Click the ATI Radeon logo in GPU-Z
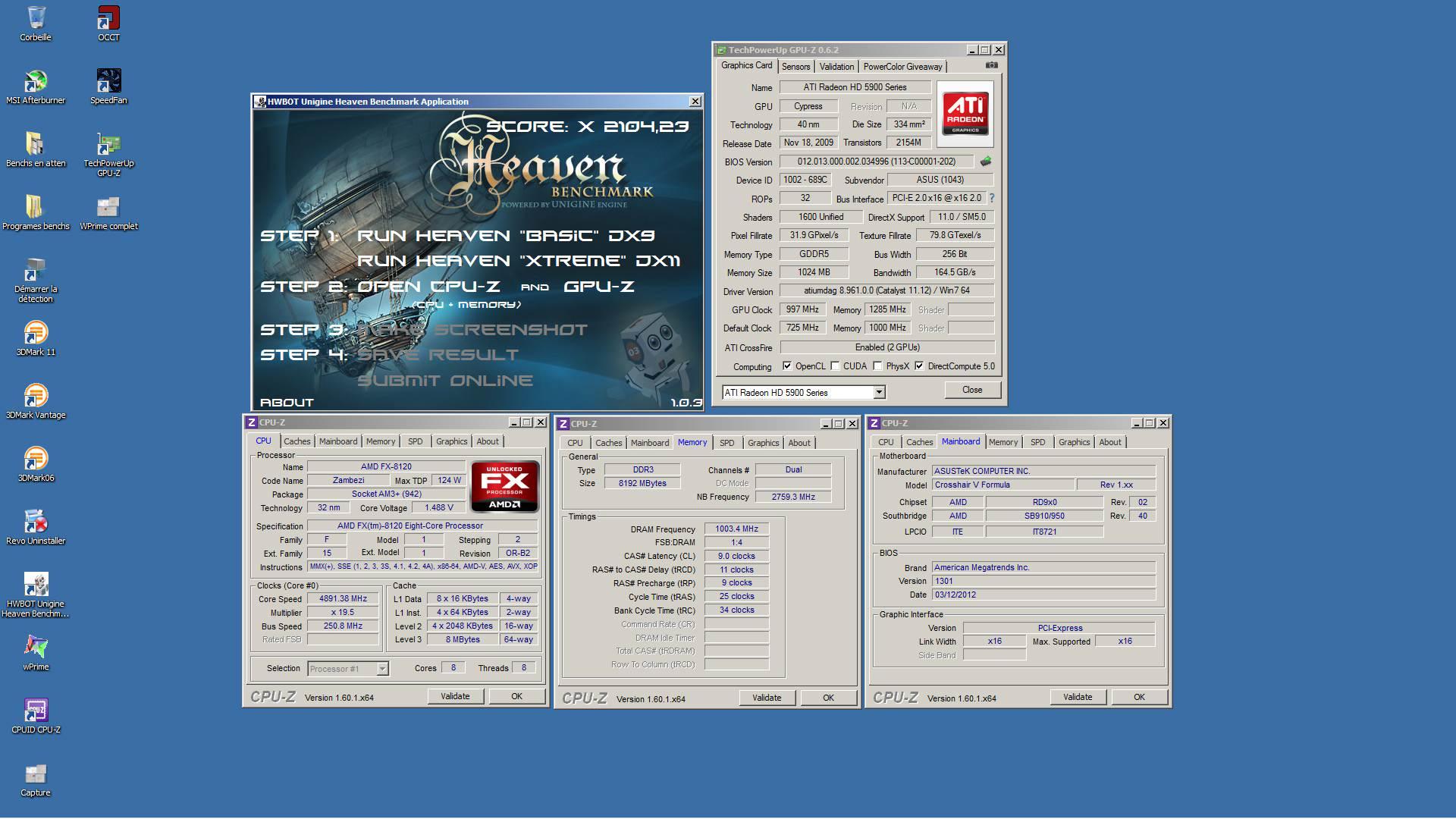Viewport: 1456px width, 819px height. point(965,114)
